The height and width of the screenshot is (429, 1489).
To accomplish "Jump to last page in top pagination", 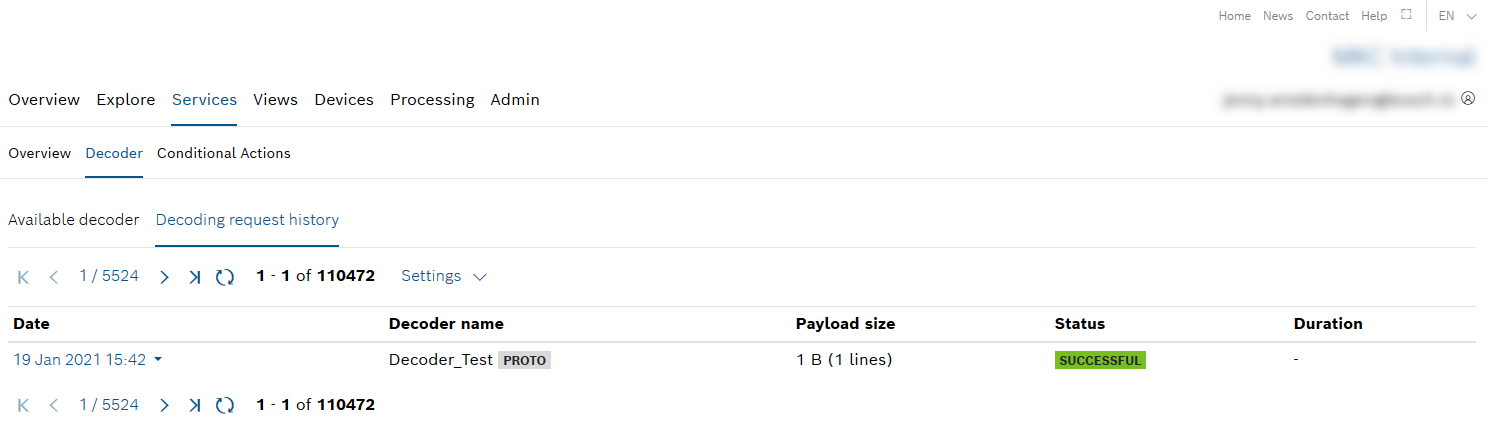I will point(194,277).
